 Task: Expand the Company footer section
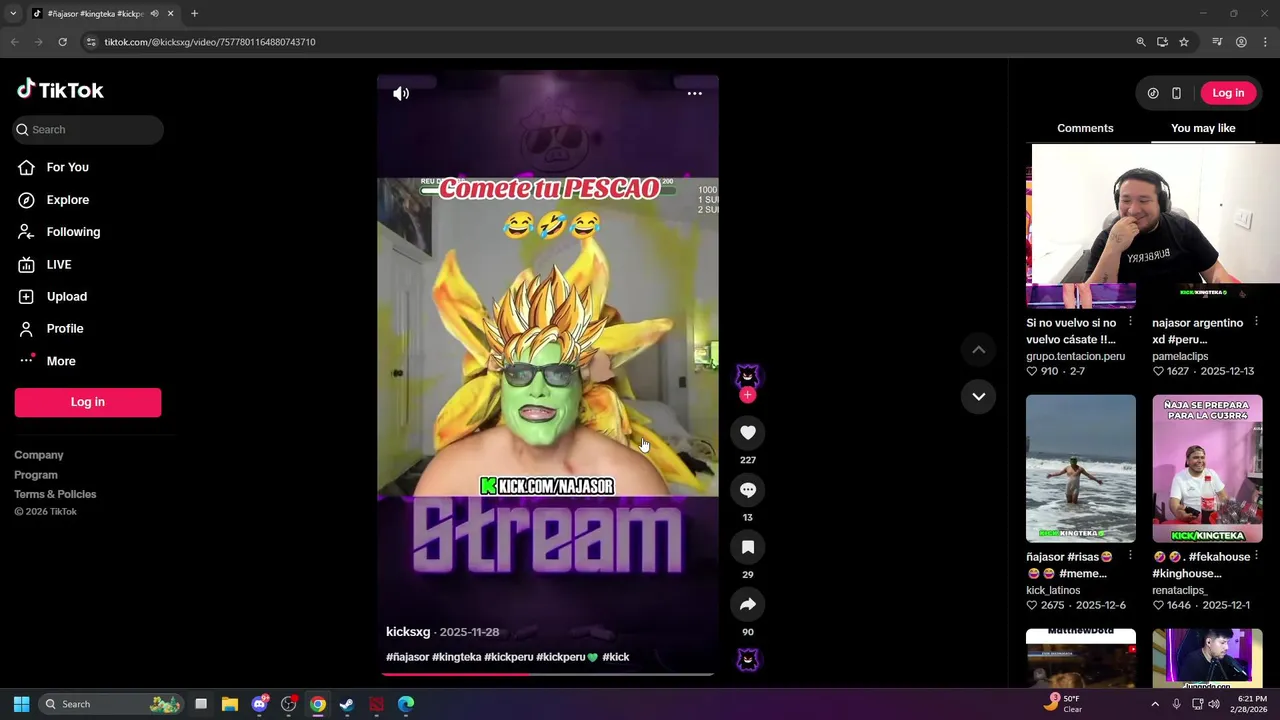[x=39, y=455]
